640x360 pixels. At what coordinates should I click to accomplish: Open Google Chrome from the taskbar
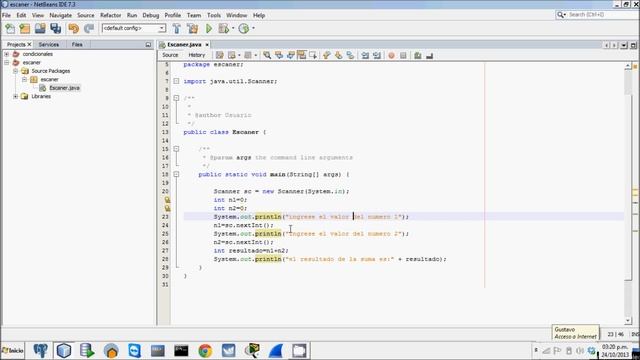(x=205, y=351)
